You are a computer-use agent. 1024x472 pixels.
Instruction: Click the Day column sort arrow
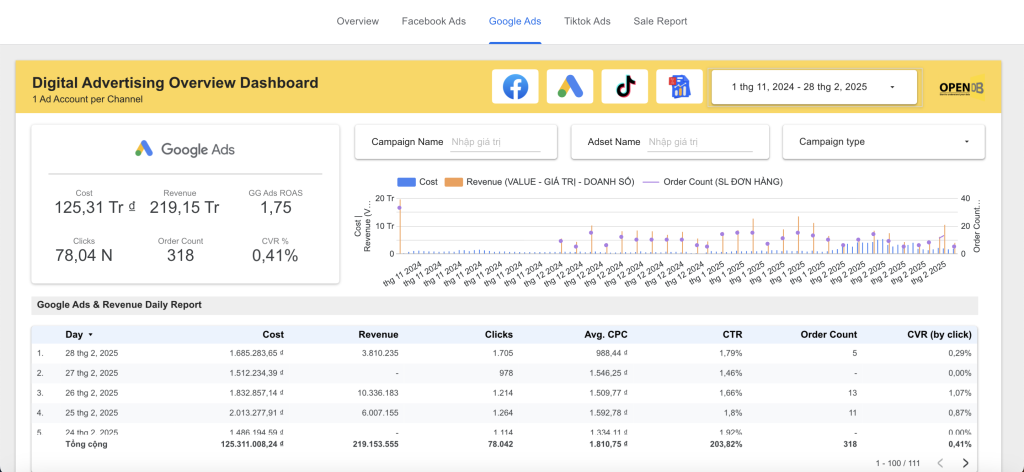(x=91, y=335)
